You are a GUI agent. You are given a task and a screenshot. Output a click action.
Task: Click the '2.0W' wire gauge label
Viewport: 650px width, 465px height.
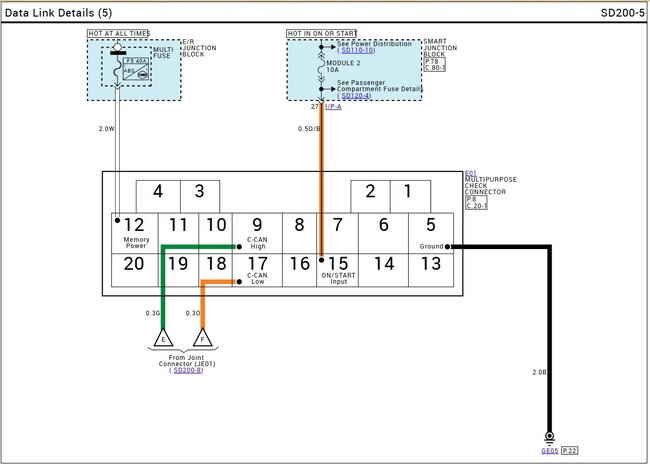(106, 129)
